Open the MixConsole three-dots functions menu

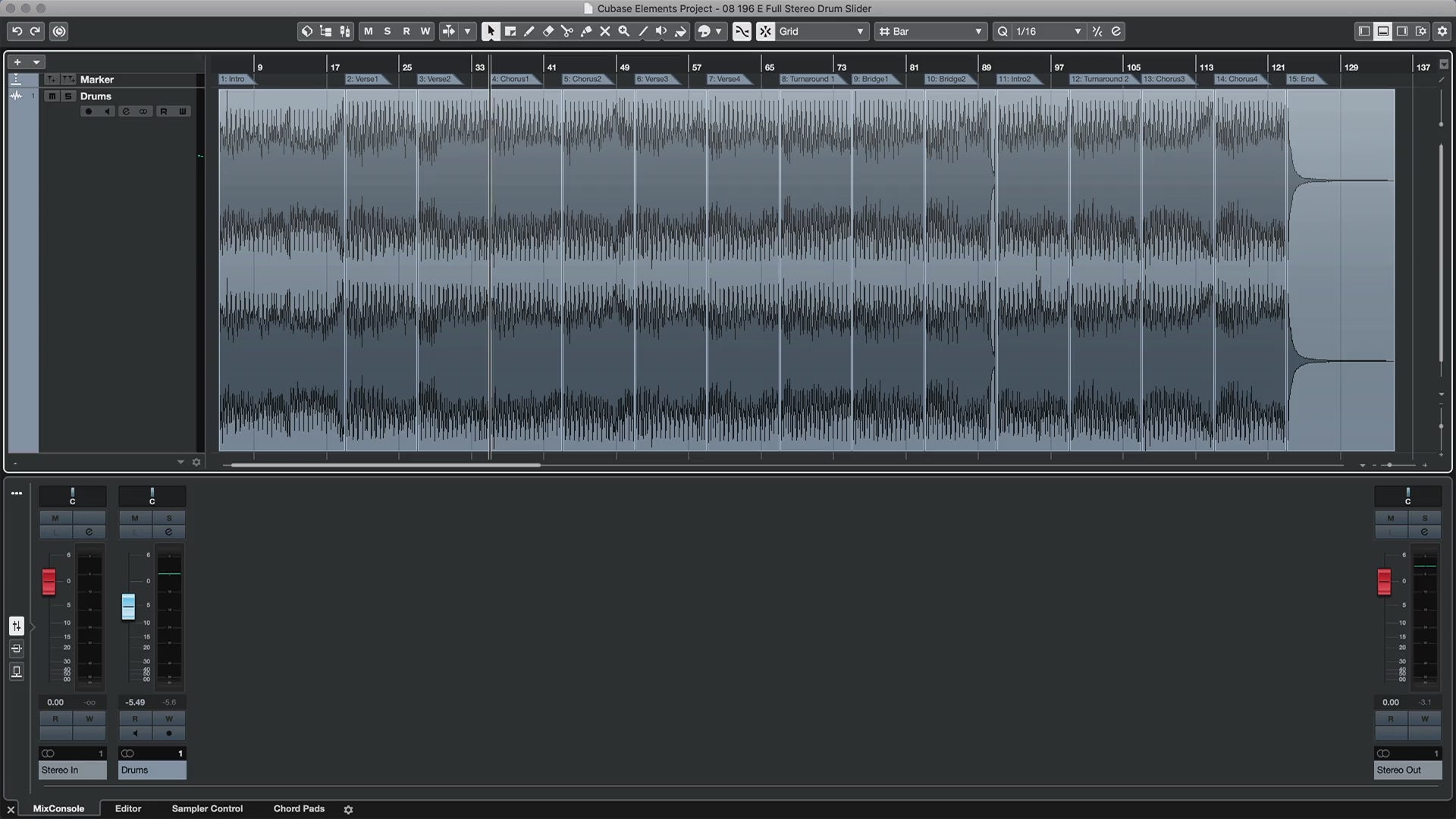17,493
